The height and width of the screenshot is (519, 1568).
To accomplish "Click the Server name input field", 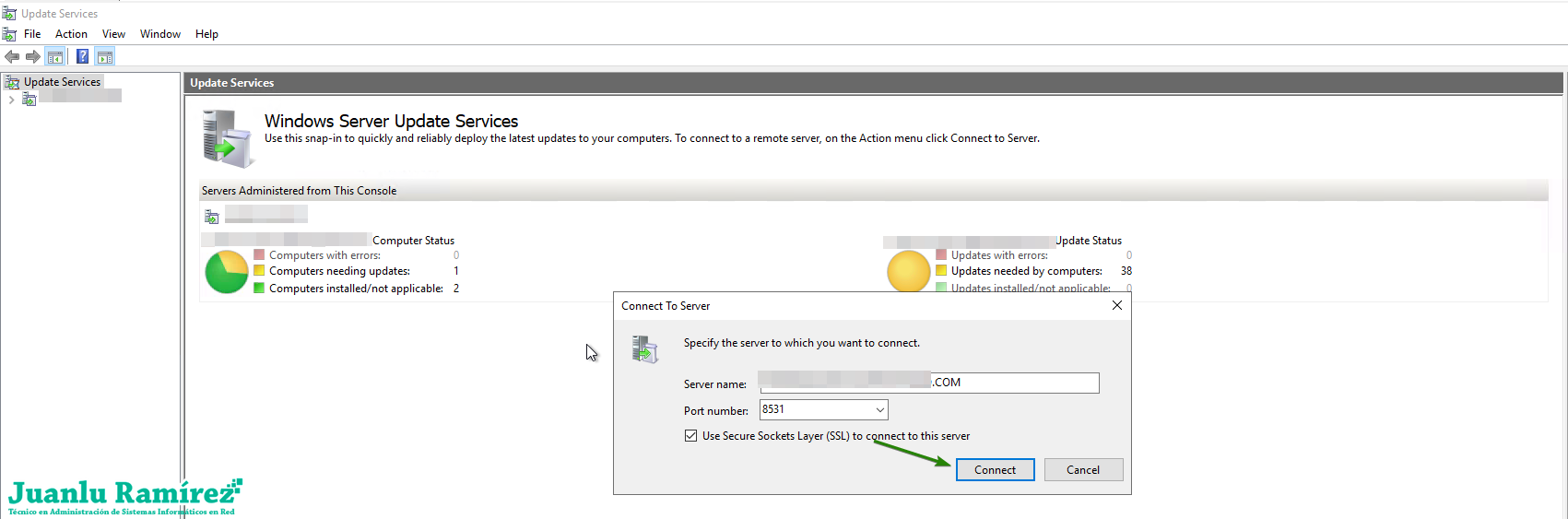I will pos(1014,383).
